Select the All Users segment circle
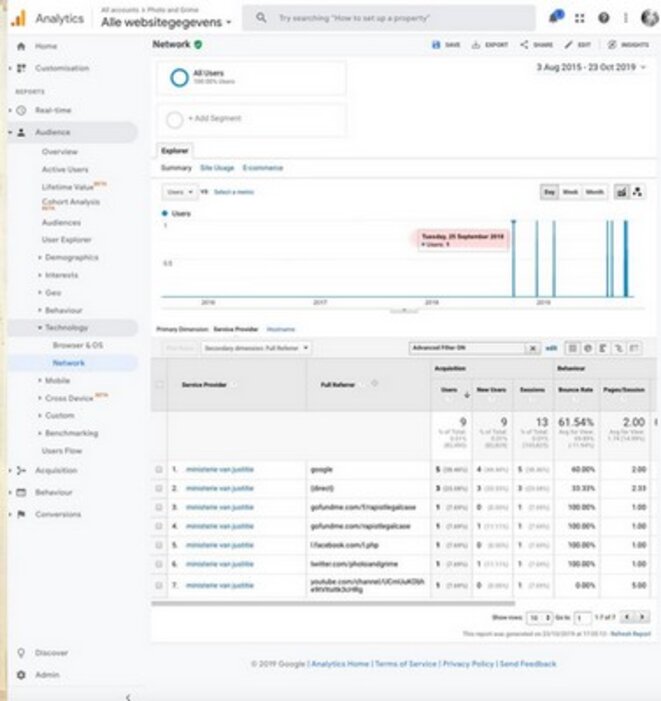 tap(179, 77)
